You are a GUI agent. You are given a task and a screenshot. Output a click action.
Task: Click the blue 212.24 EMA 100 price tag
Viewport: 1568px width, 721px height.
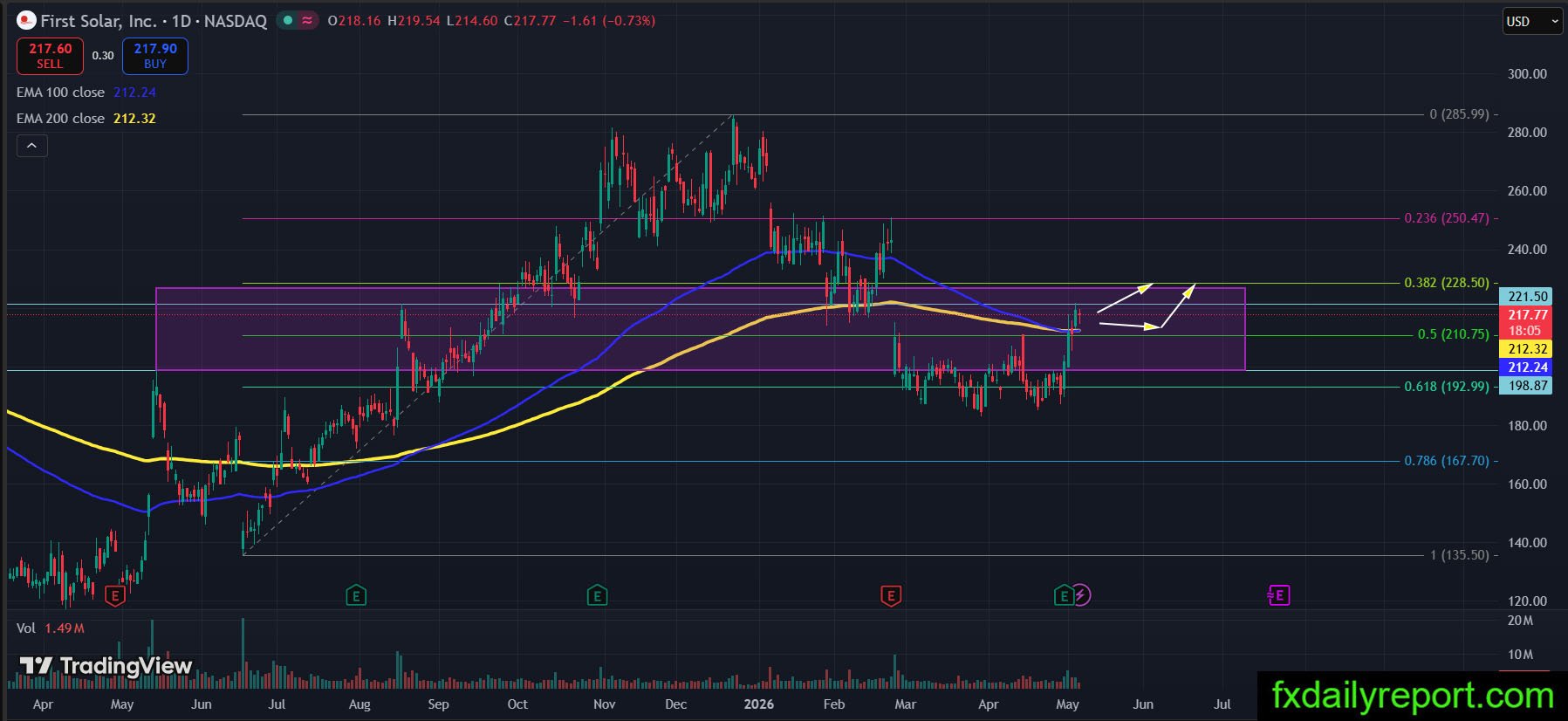pos(1527,367)
